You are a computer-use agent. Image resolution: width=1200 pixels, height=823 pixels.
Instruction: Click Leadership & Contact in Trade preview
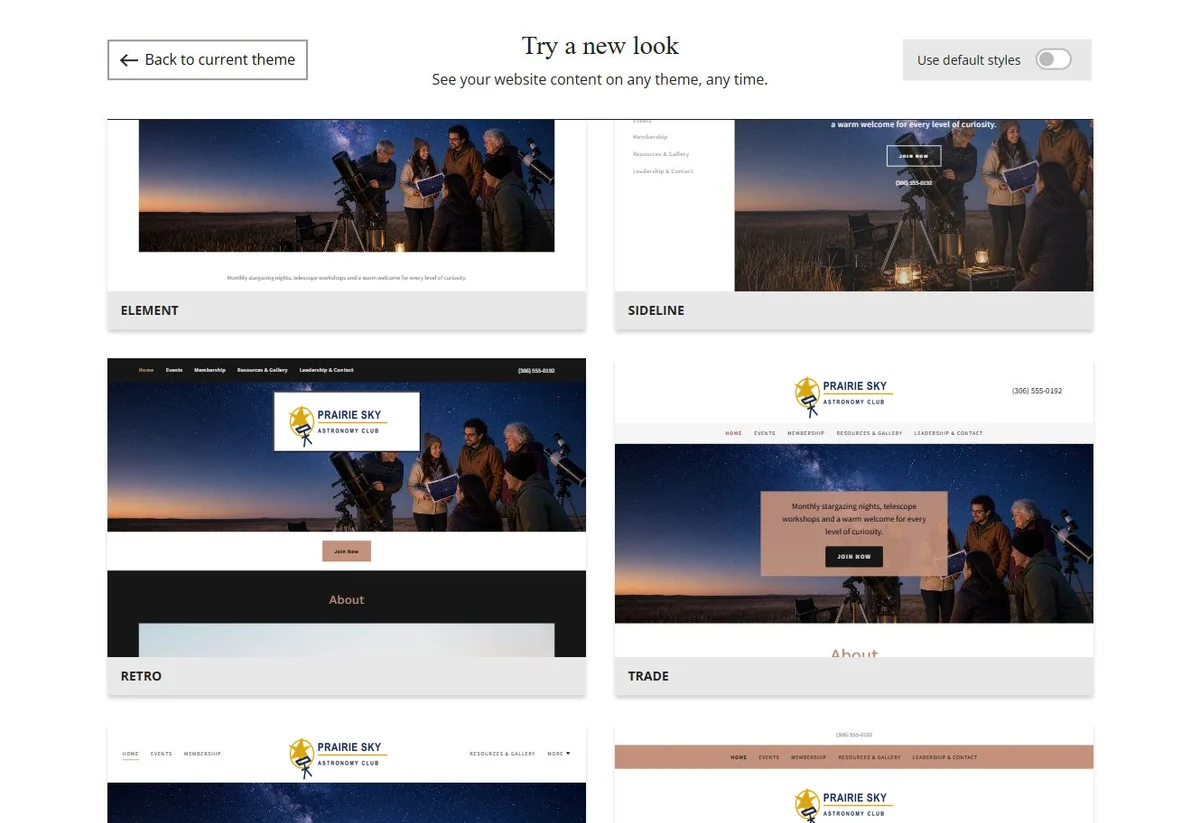pyautogui.click(x=948, y=433)
